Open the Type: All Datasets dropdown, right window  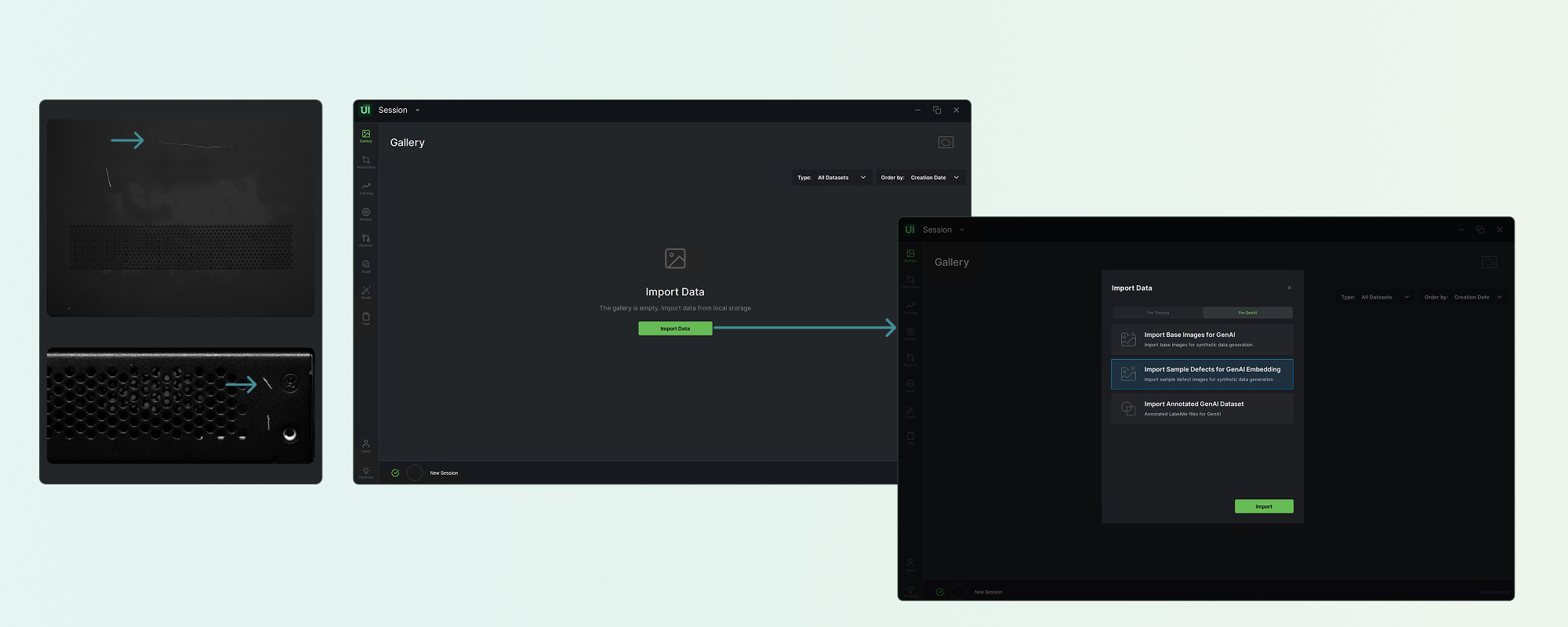(1376, 297)
